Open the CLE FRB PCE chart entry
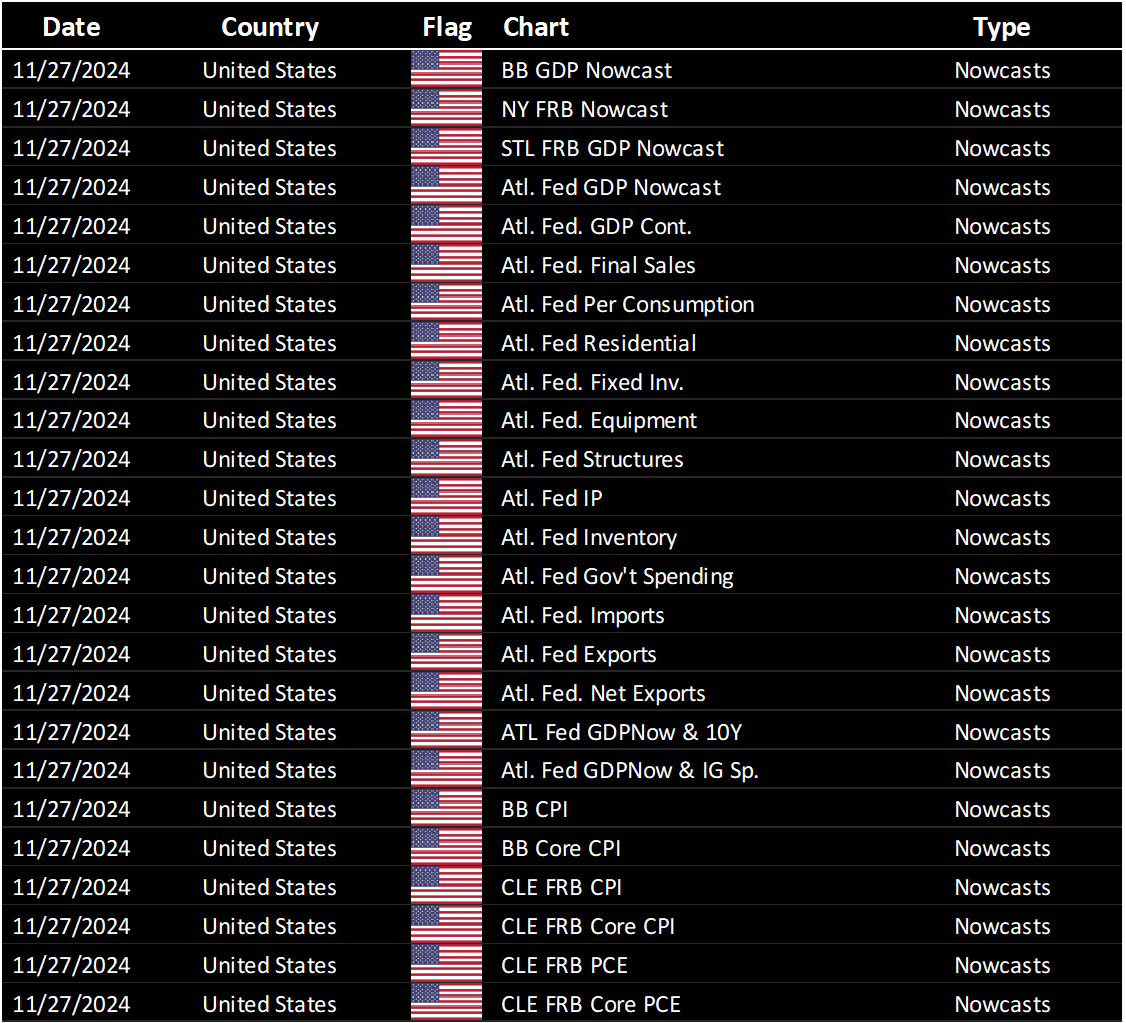This screenshot has height=1023, width=1126. [564, 965]
